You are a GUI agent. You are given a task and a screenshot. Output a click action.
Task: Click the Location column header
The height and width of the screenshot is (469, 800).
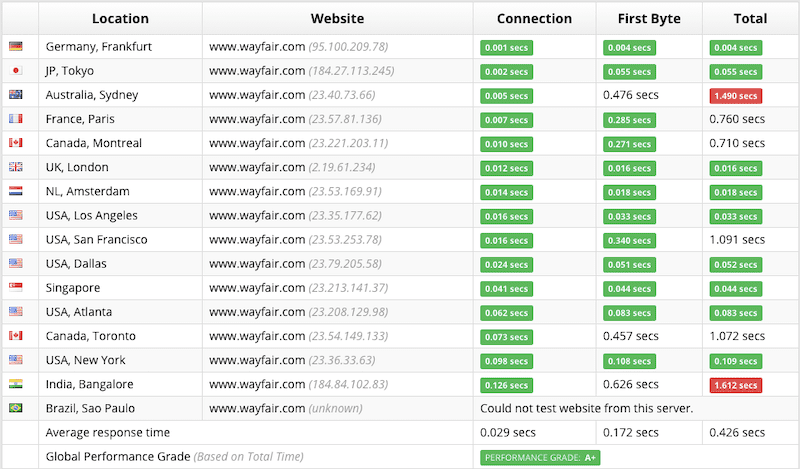[x=120, y=18]
